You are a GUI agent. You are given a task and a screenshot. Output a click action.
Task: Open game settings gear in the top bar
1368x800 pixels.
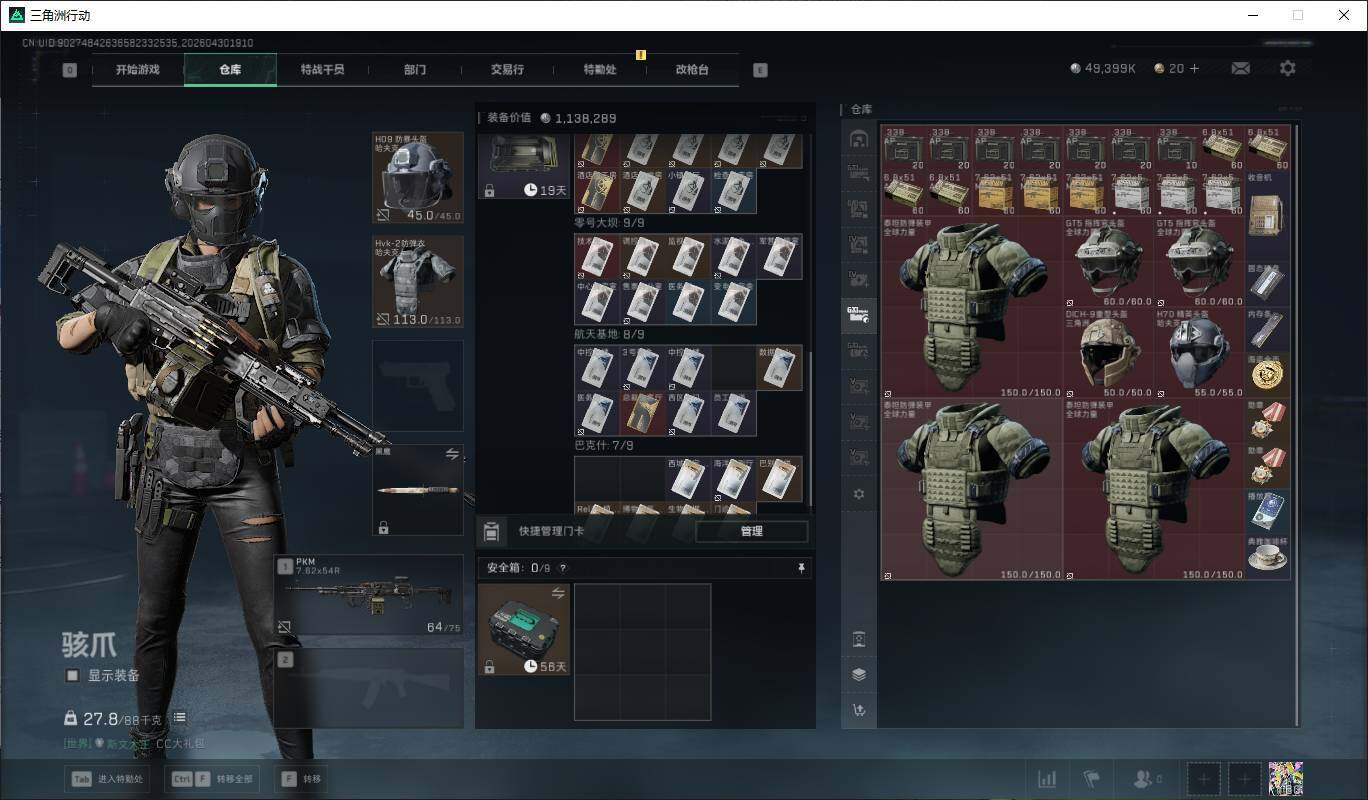click(1288, 69)
